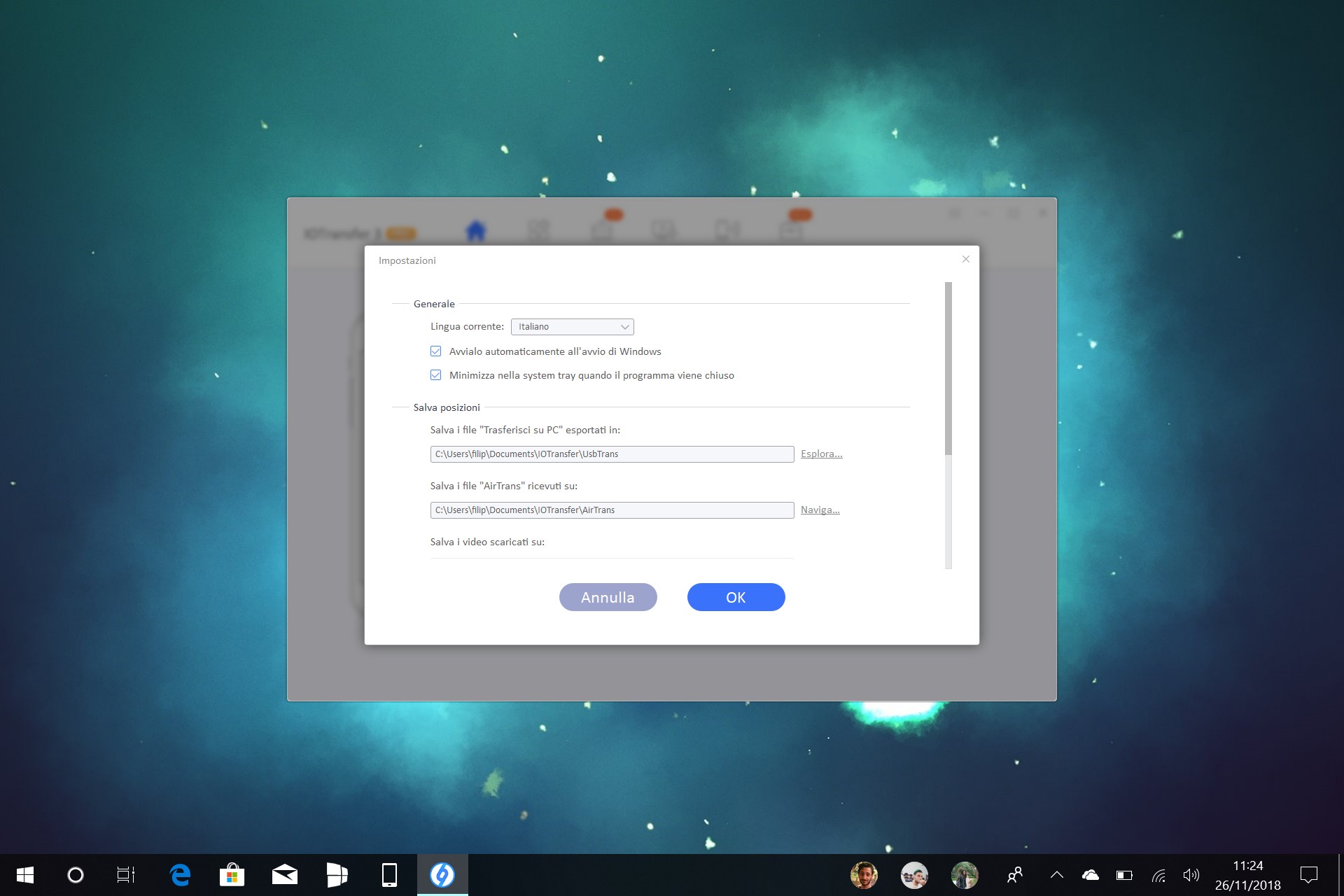Click the Esplora... link
Screen dimensions: 1344x896
821,454
